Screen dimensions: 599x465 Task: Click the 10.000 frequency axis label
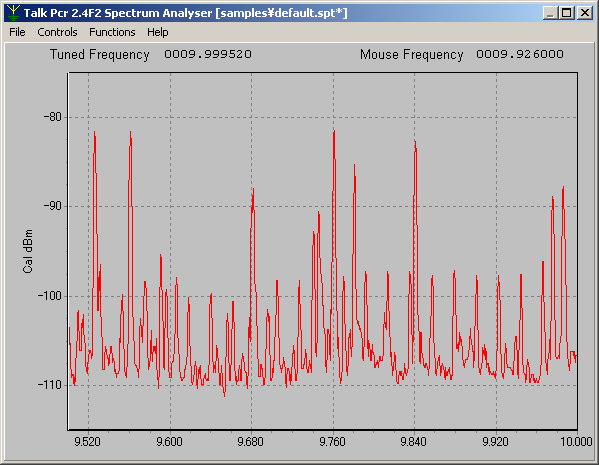pos(576,442)
